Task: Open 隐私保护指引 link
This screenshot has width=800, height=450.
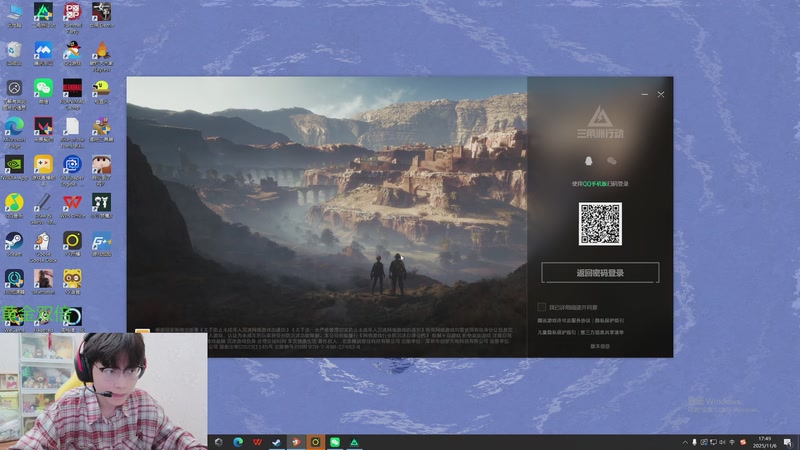Action: click(x=609, y=320)
